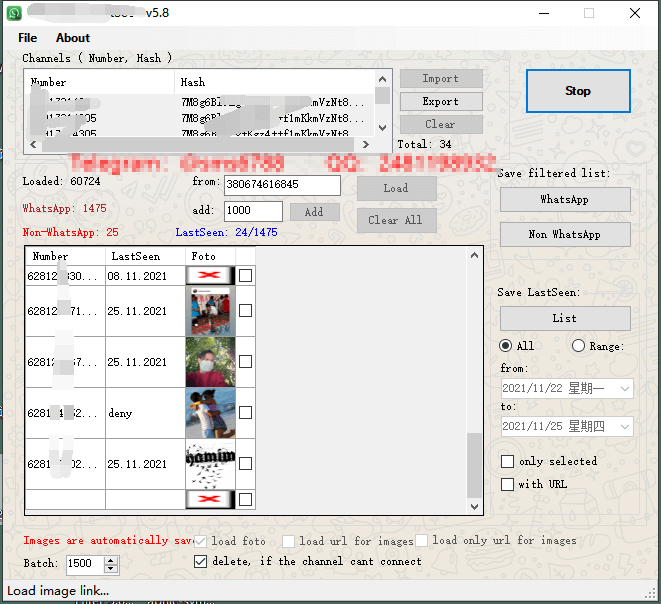Click the Batch value field

86,564
